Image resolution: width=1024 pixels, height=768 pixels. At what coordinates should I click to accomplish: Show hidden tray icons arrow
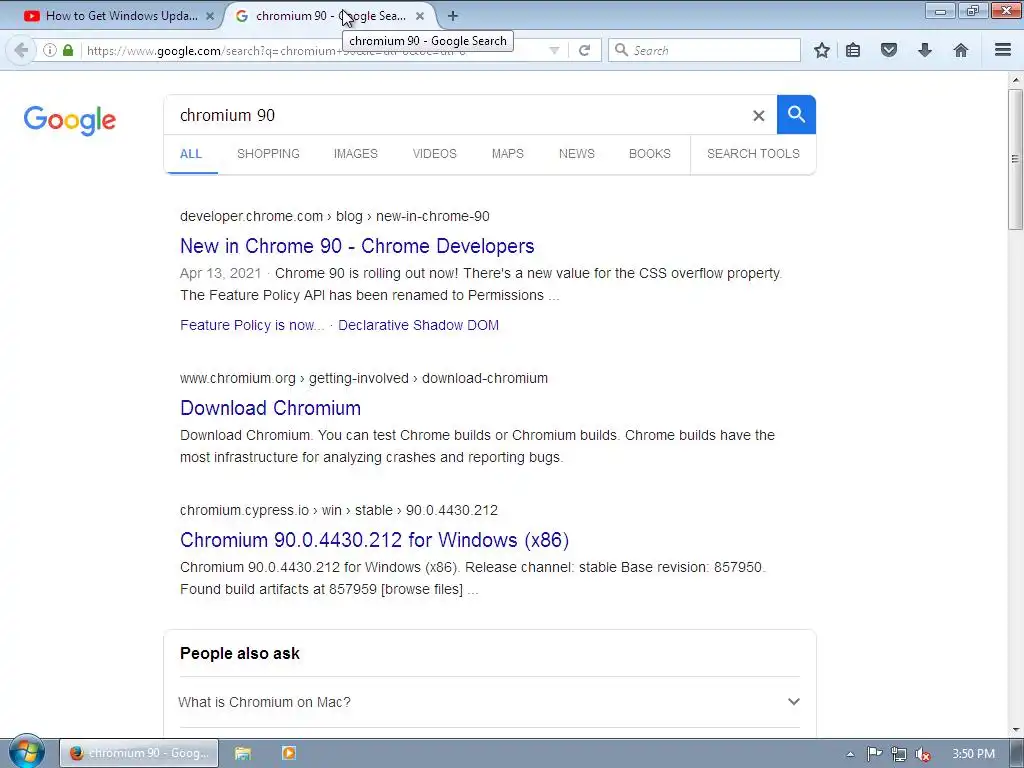[850, 754]
